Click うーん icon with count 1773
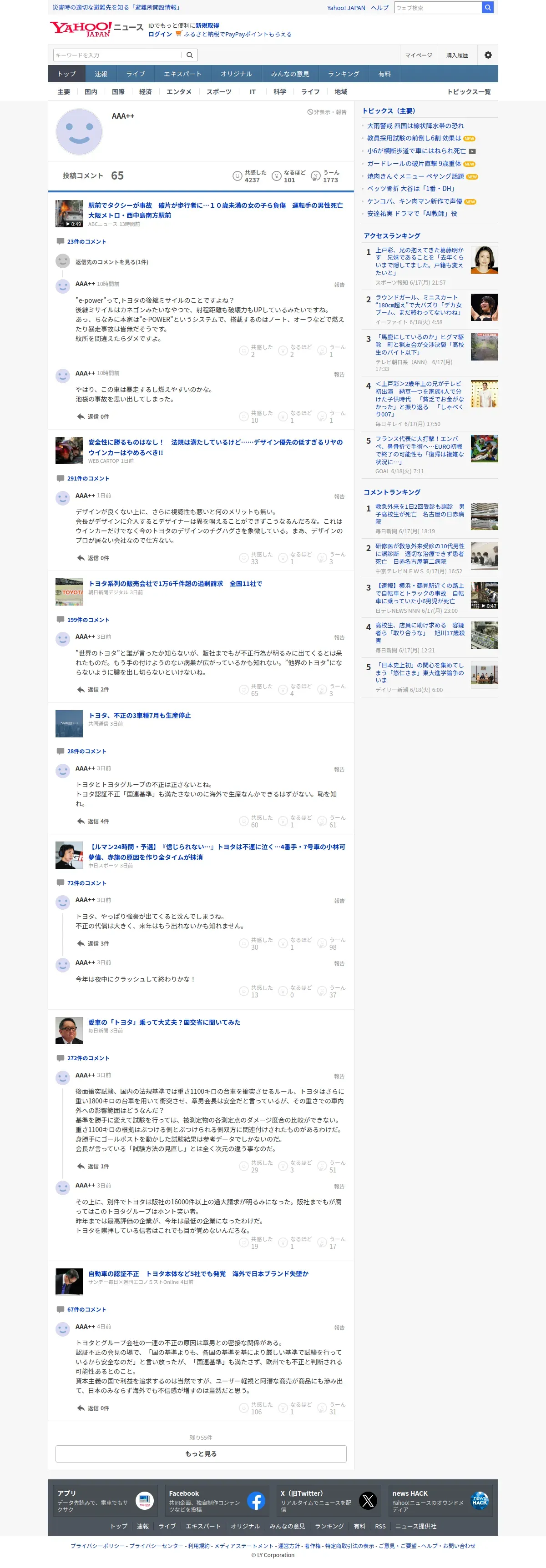Viewport: 546px width, 1568px height. coord(316,176)
